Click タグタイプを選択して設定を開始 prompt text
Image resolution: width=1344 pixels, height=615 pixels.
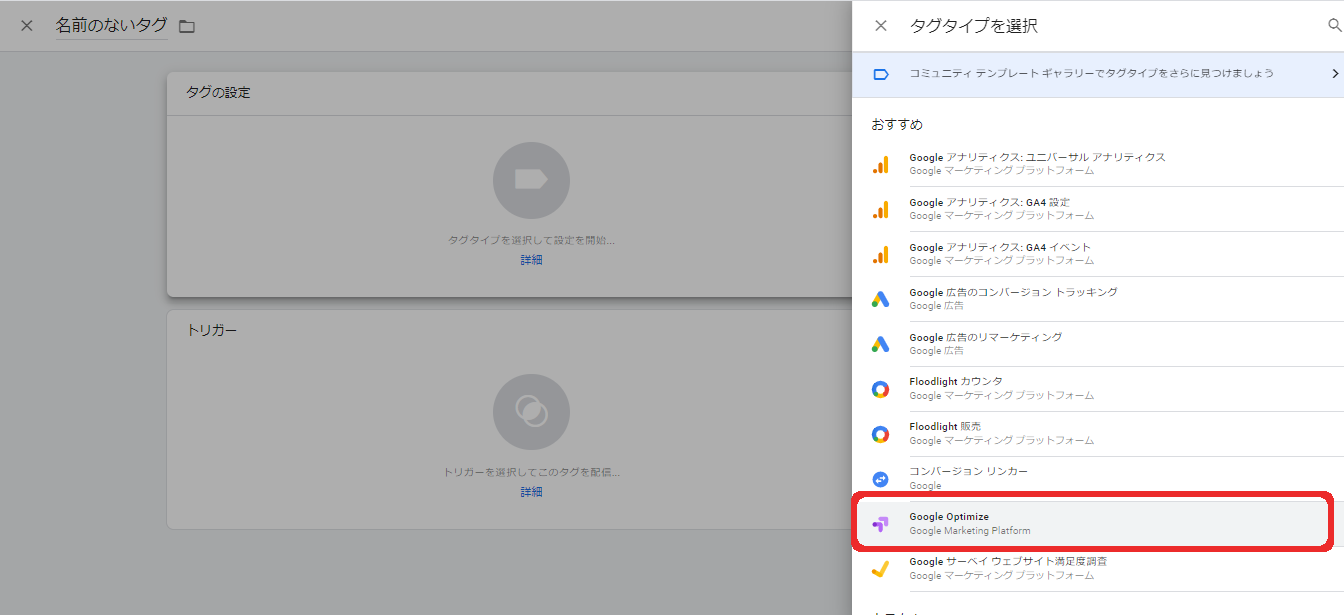click(x=531, y=241)
